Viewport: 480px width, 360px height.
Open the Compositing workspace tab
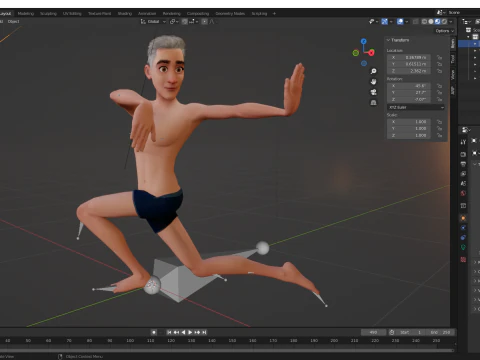point(198,13)
